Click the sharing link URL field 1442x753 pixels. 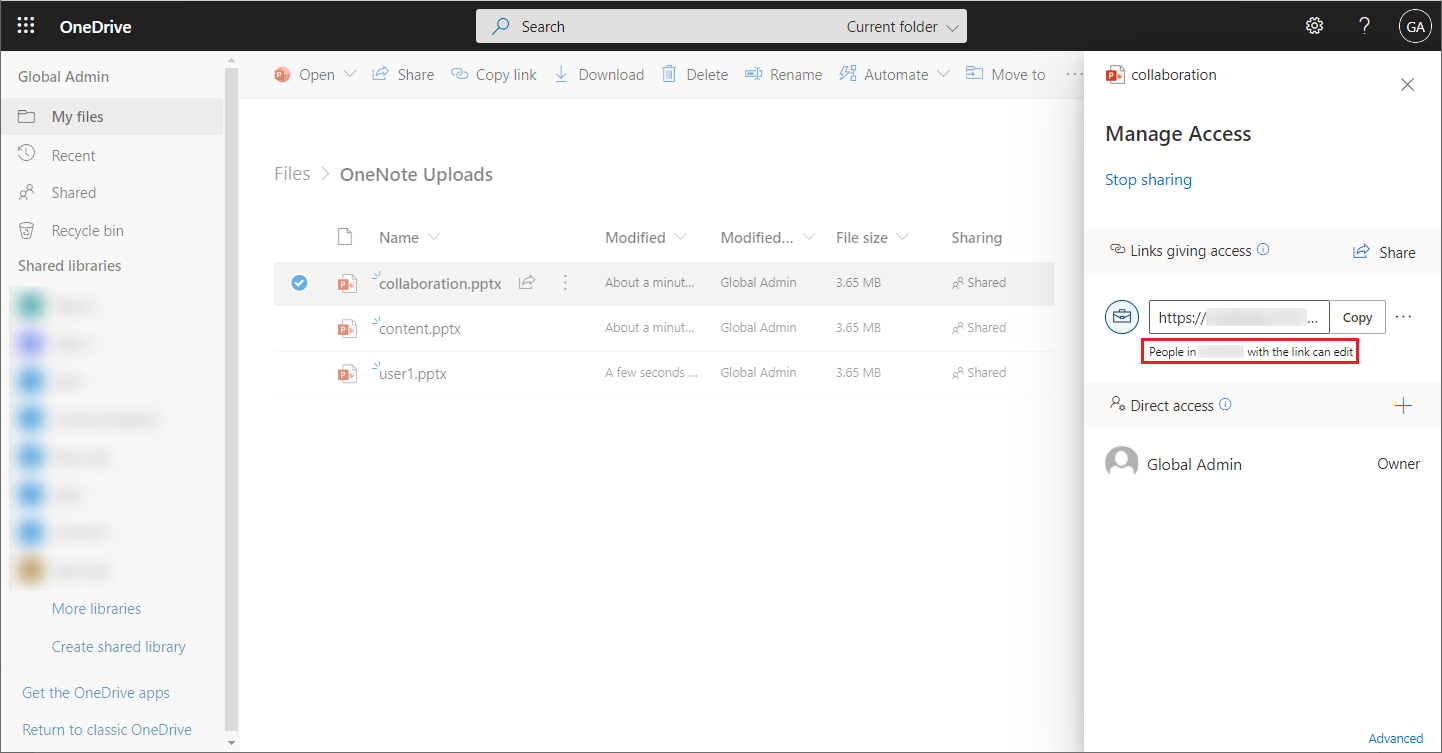(1239, 317)
